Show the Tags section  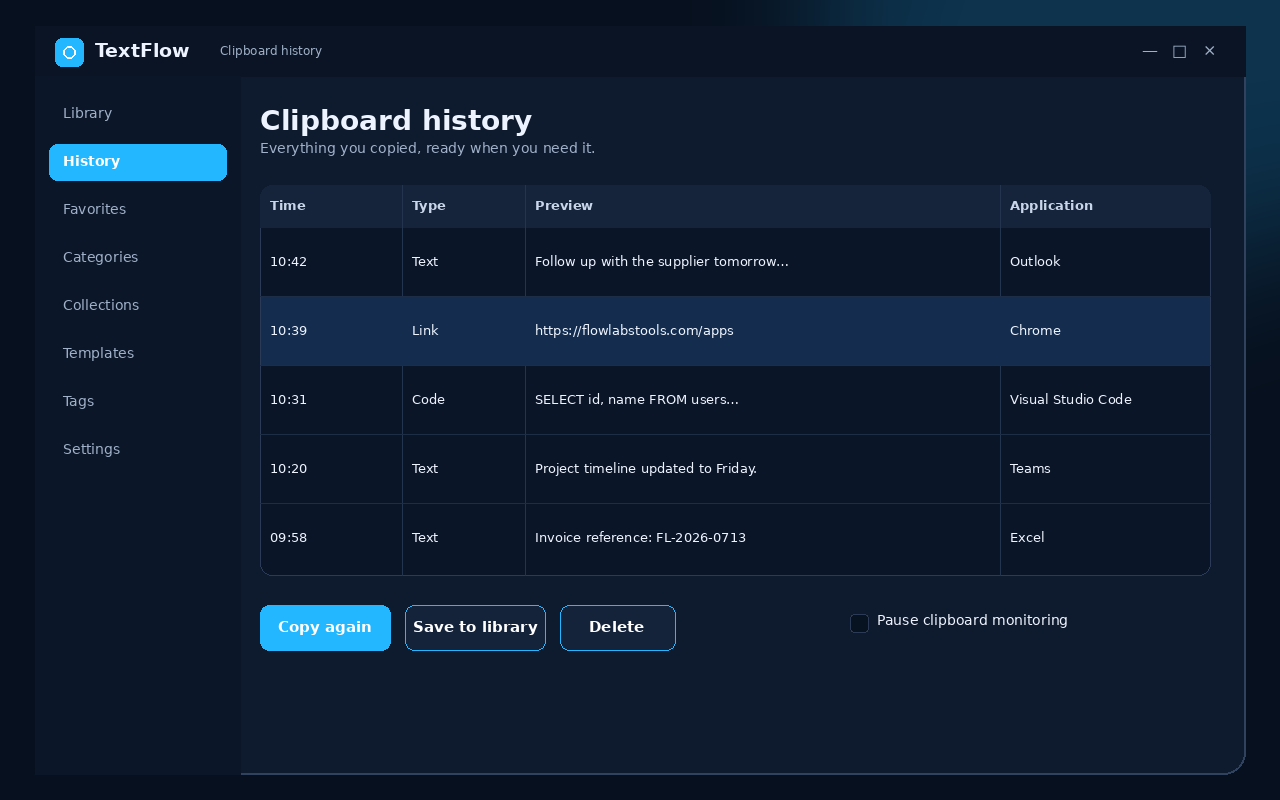pyautogui.click(x=138, y=402)
